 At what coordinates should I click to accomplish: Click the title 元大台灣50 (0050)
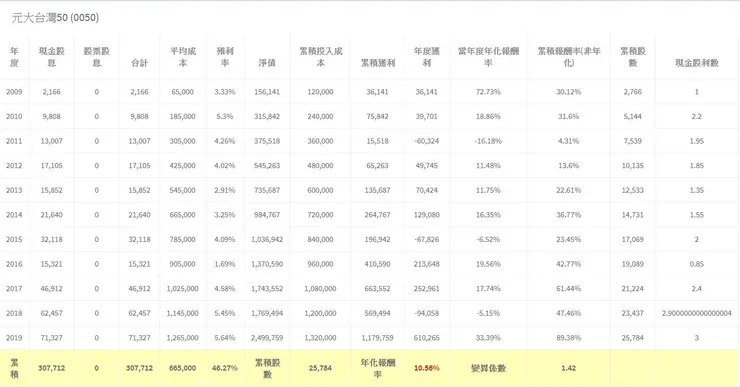(55, 18)
